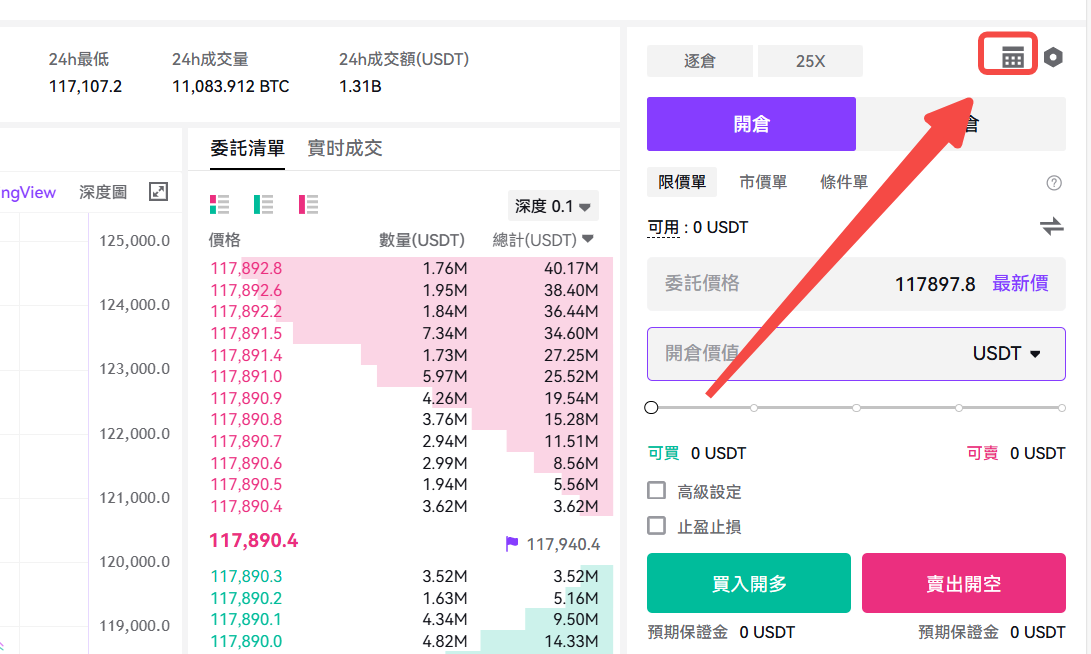Switch to 實时成交 tab
Viewport: 1091px width, 654px height.
pos(345,148)
